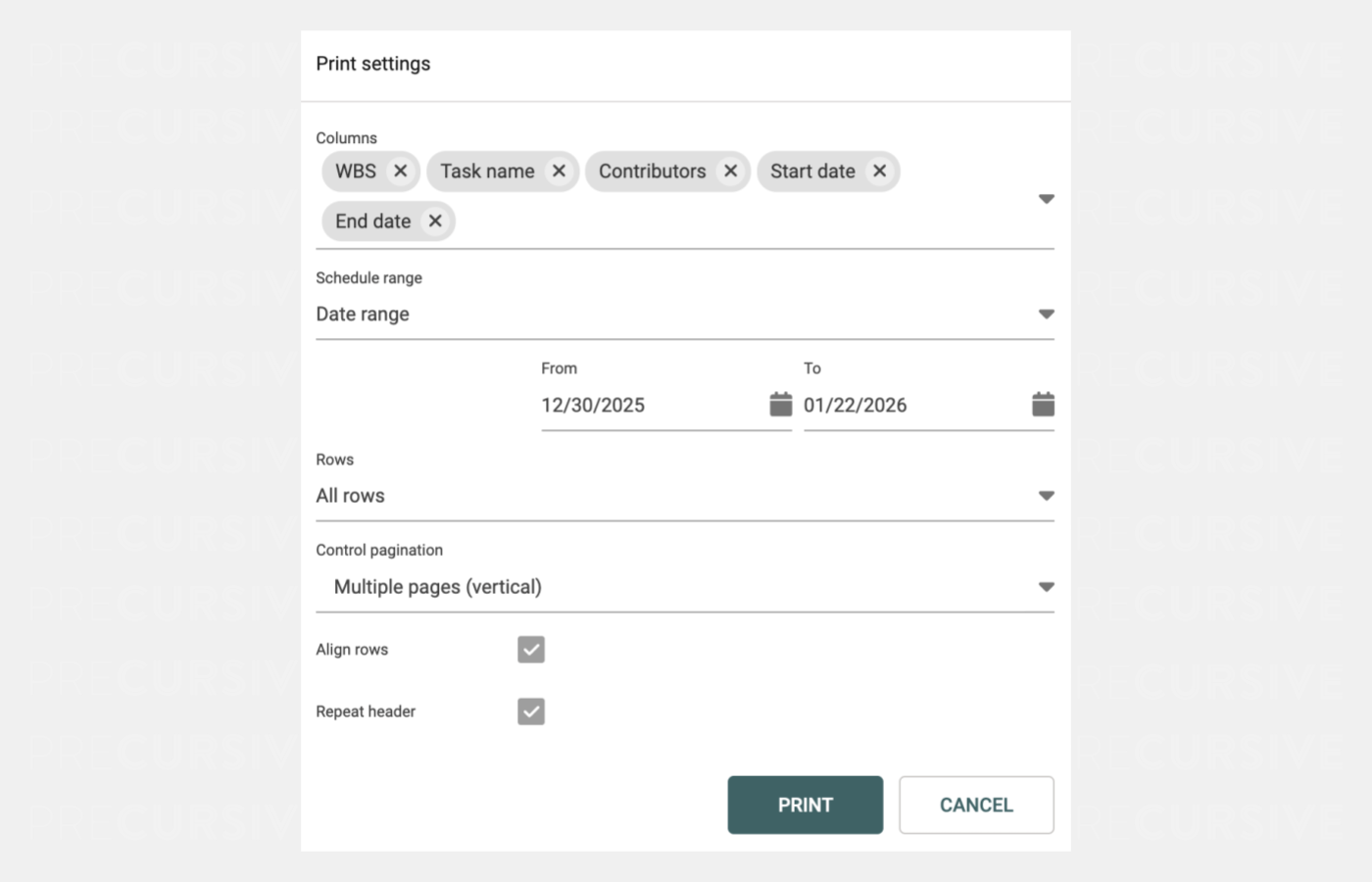Viewport: 1372px width, 882px height.
Task: Open the To date calendar picker
Action: click(1043, 404)
